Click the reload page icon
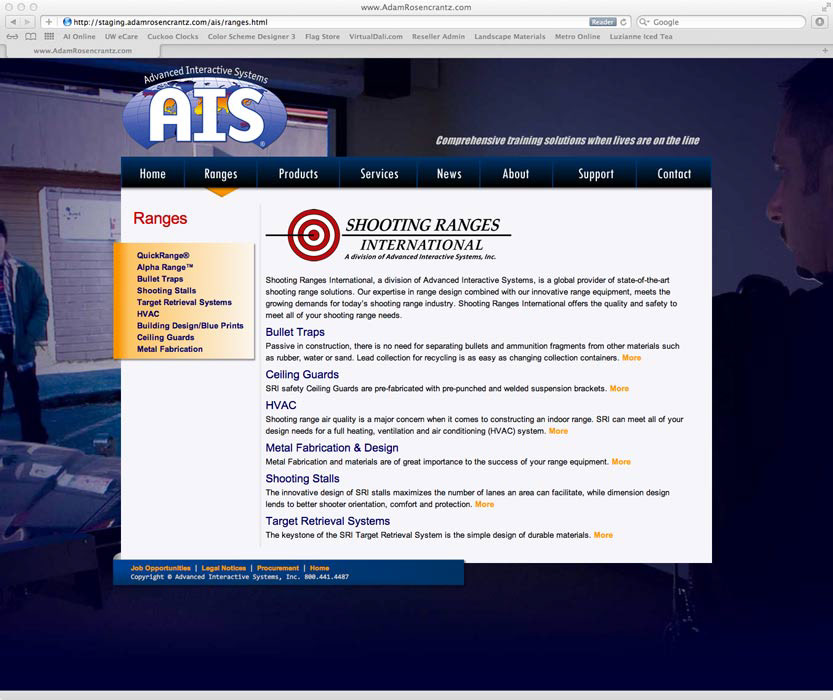833x700 pixels. [624, 21]
